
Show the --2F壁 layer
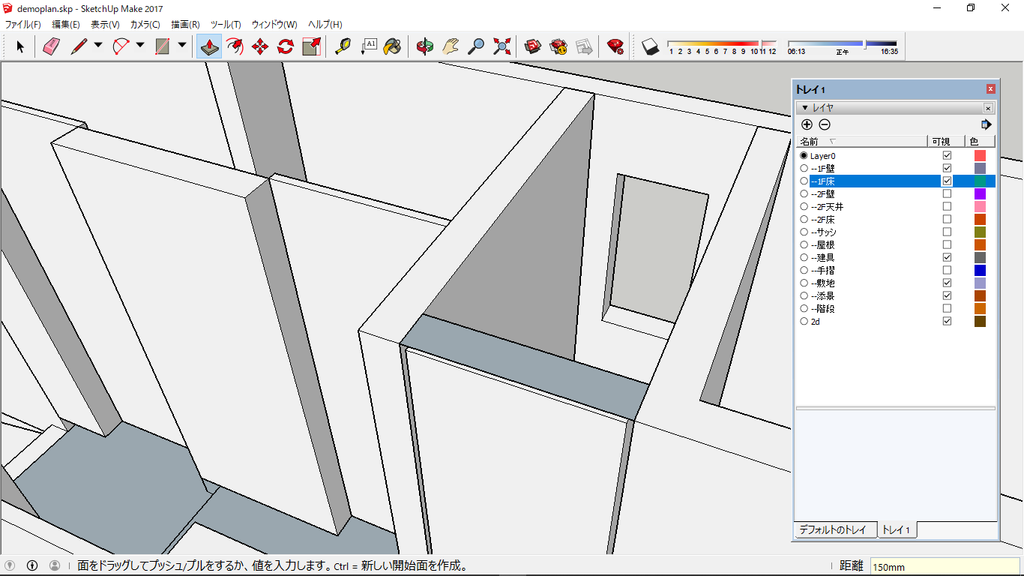pyautogui.click(x=947, y=194)
